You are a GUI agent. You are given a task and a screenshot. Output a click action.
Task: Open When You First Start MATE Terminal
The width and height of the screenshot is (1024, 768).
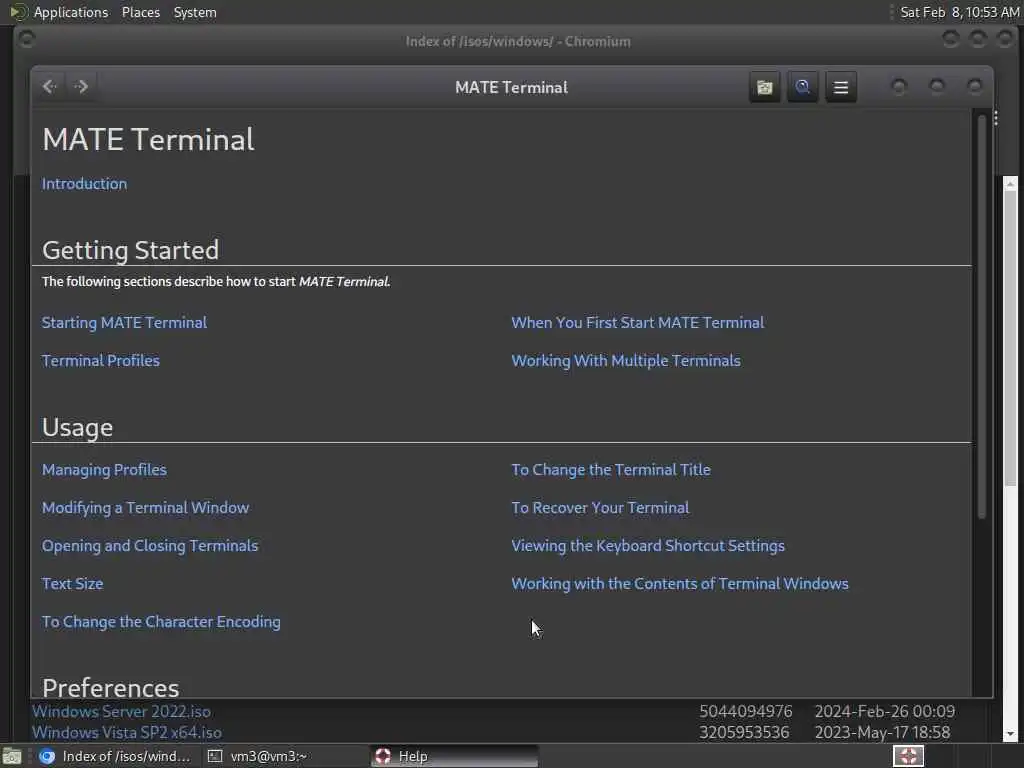pyautogui.click(x=637, y=323)
